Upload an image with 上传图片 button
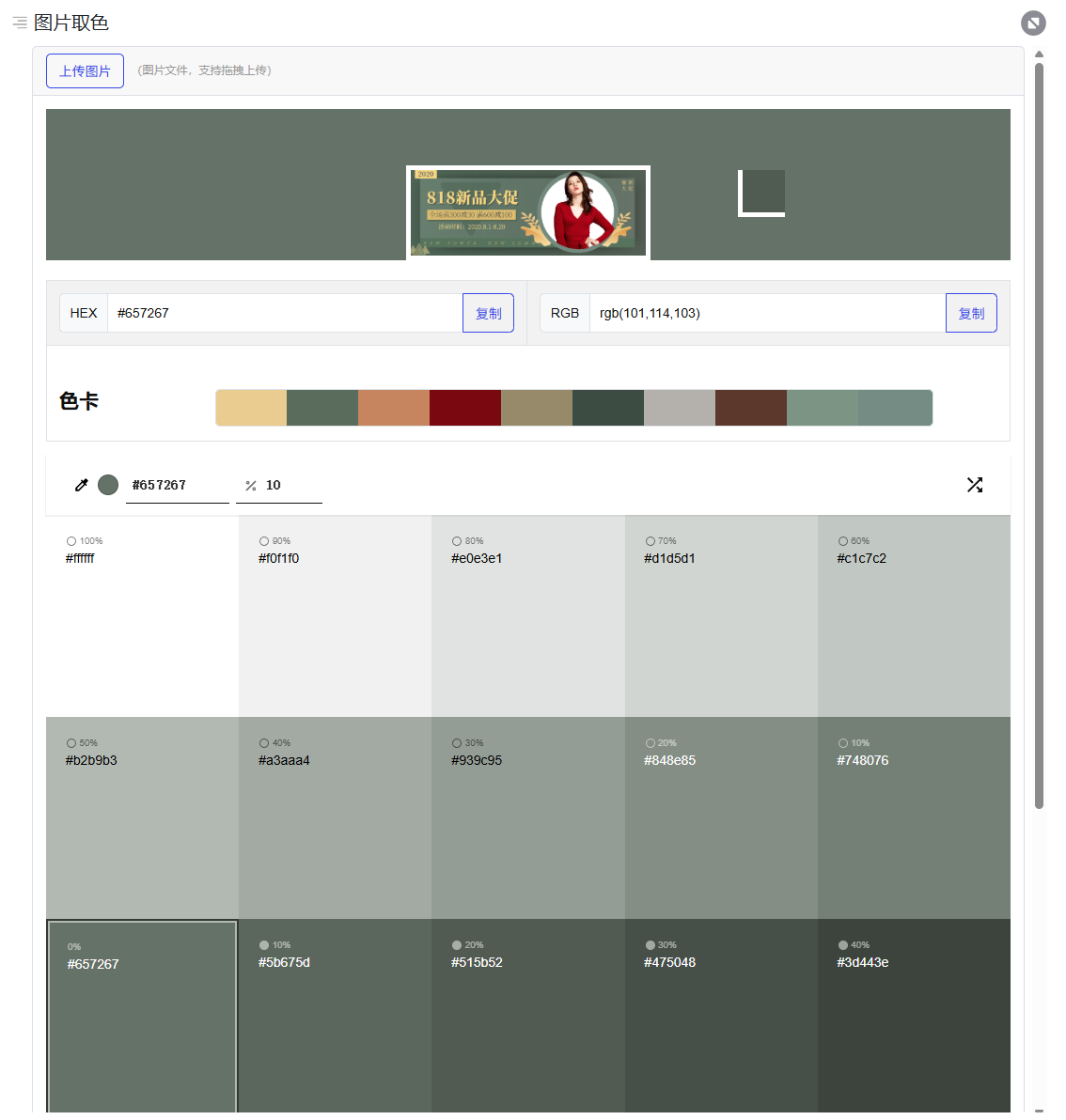The height and width of the screenshot is (1120, 1066). (85, 71)
